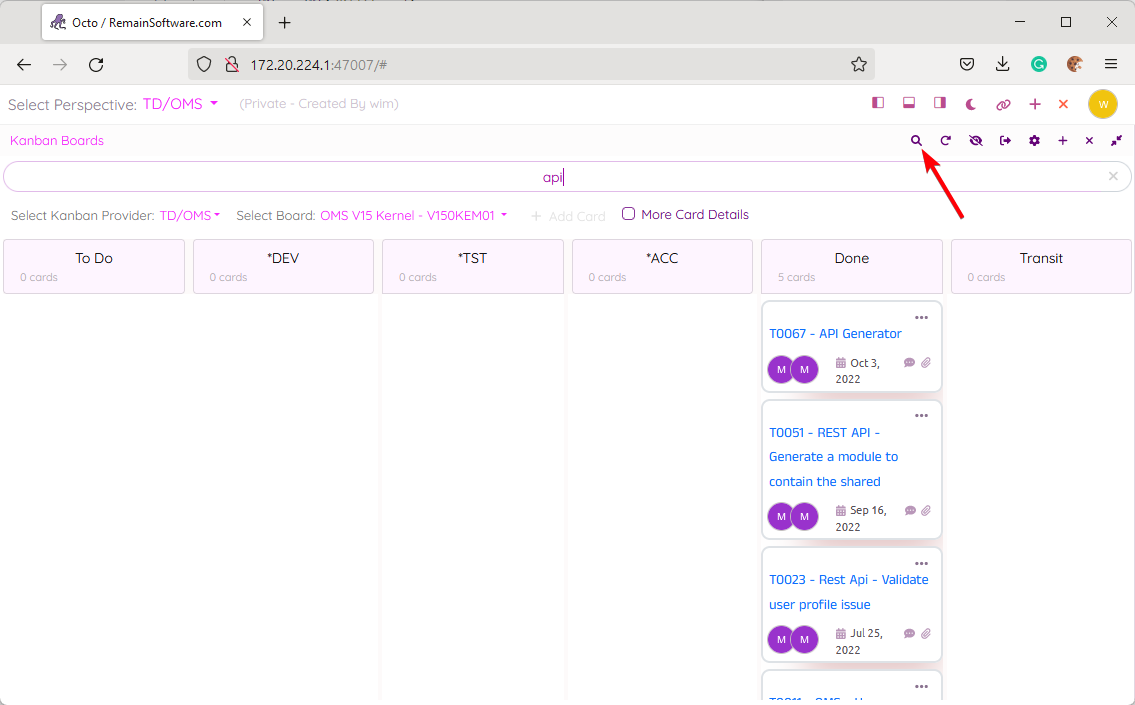The width and height of the screenshot is (1135, 705).
Task: Open the Select Perspective TD/OMS dropdown
Action: (x=180, y=104)
